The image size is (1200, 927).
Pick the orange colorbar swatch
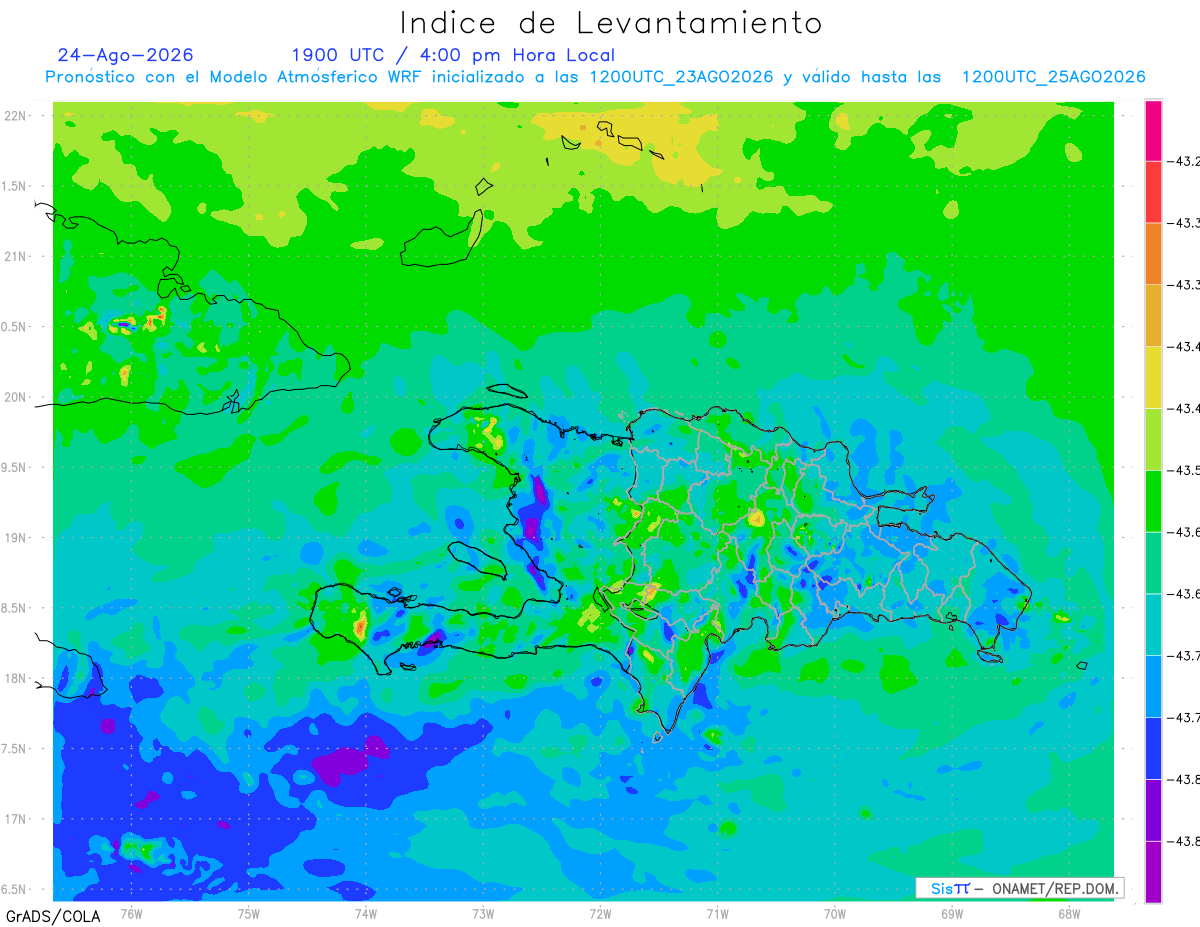click(1153, 254)
